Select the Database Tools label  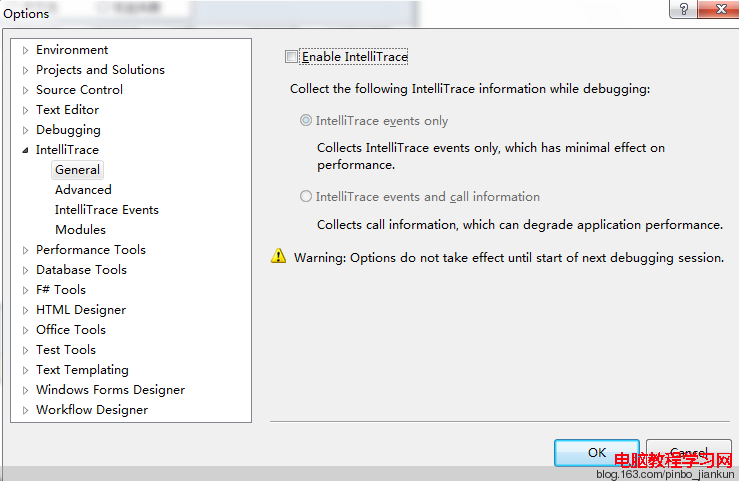(x=82, y=269)
